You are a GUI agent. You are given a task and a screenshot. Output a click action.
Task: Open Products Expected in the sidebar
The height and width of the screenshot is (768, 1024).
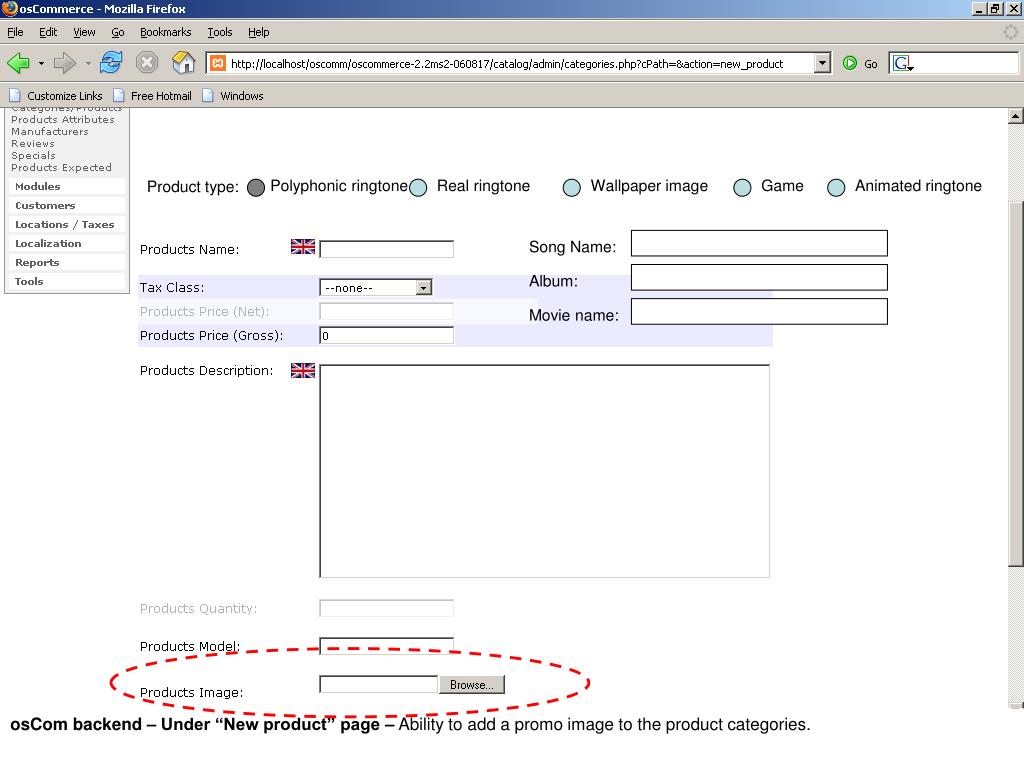tap(61, 167)
